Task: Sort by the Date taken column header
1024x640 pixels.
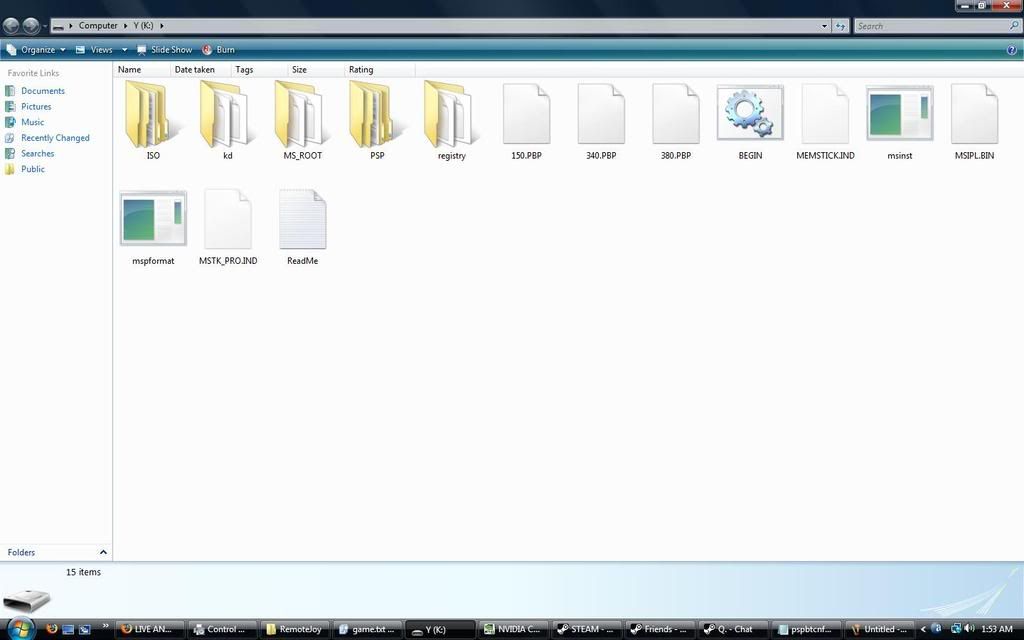Action: (x=201, y=69)
